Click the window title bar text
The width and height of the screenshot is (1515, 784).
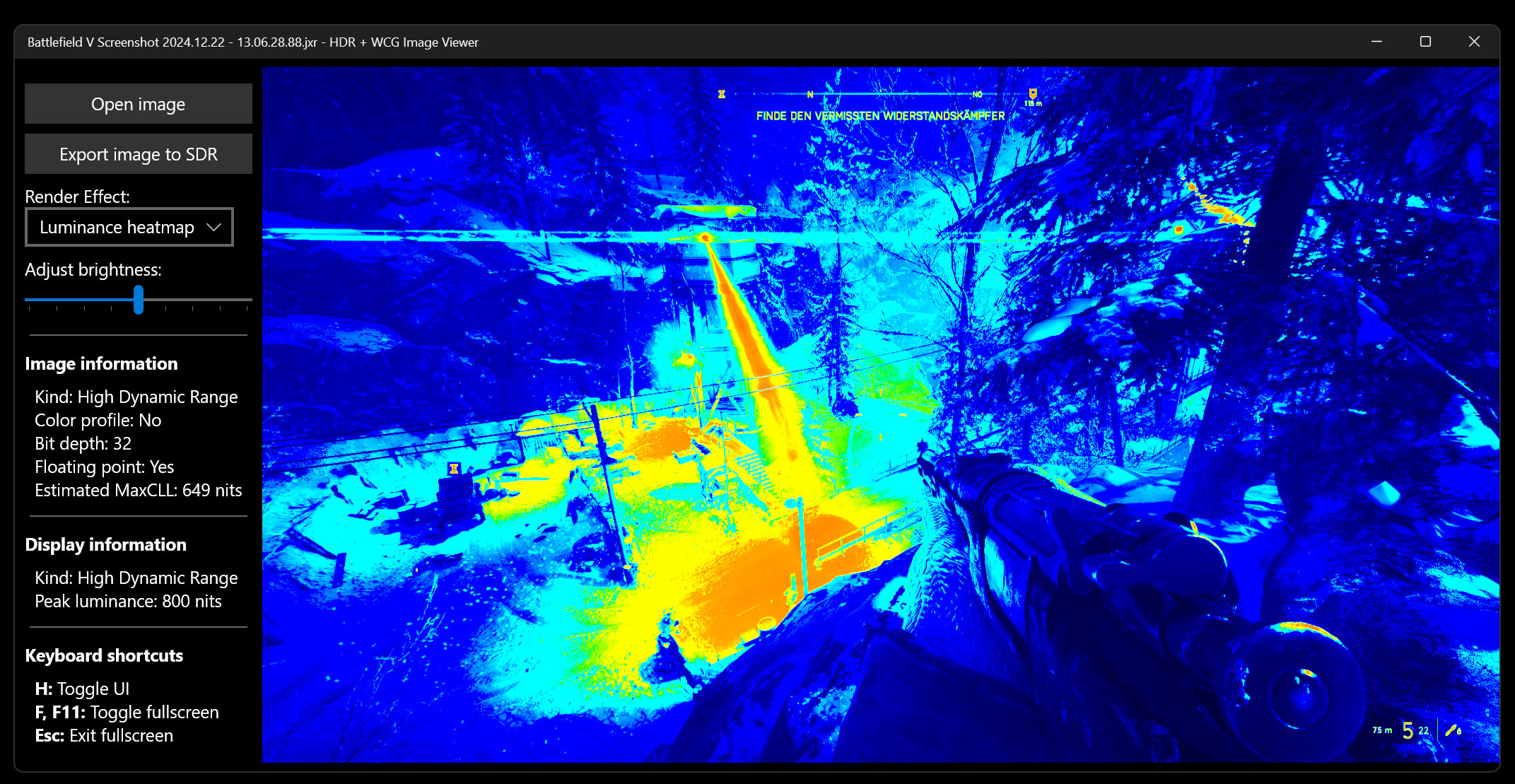tap(252, 42)
